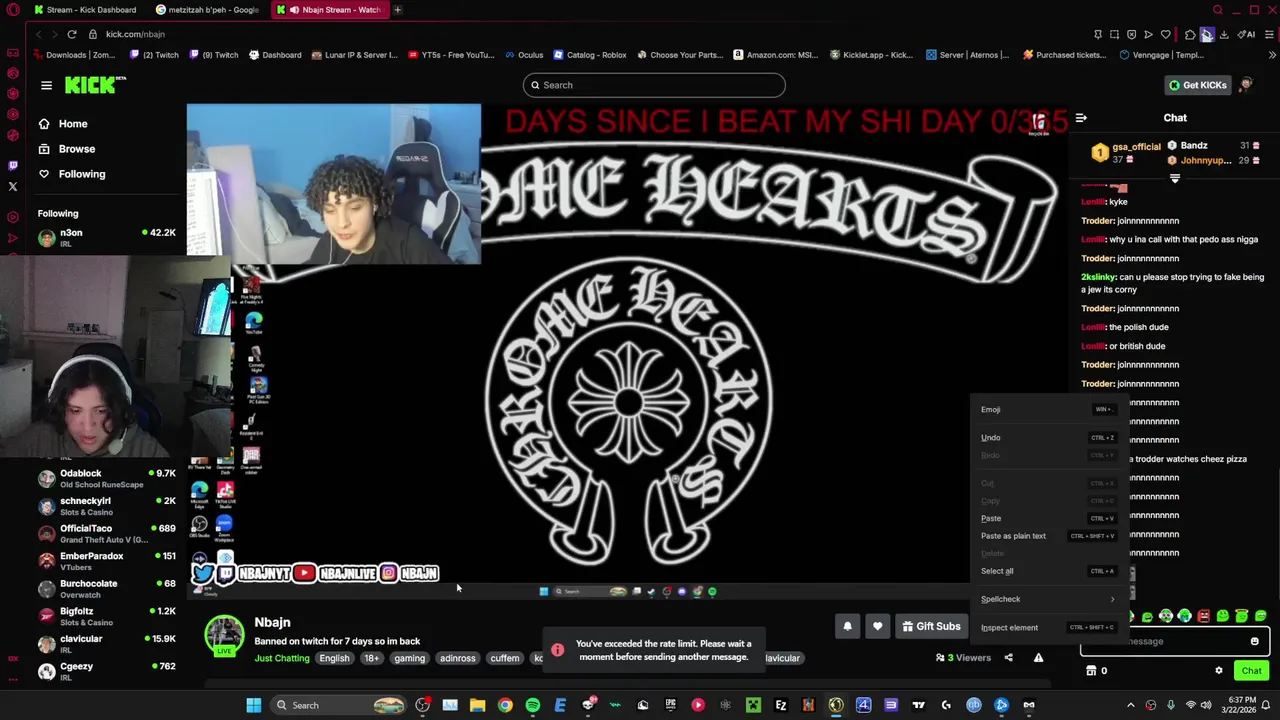This screenshot has width=1280, height=720.
Task: Expand pinned chat leaderboard chevron
Action: tap(1175, 179)
